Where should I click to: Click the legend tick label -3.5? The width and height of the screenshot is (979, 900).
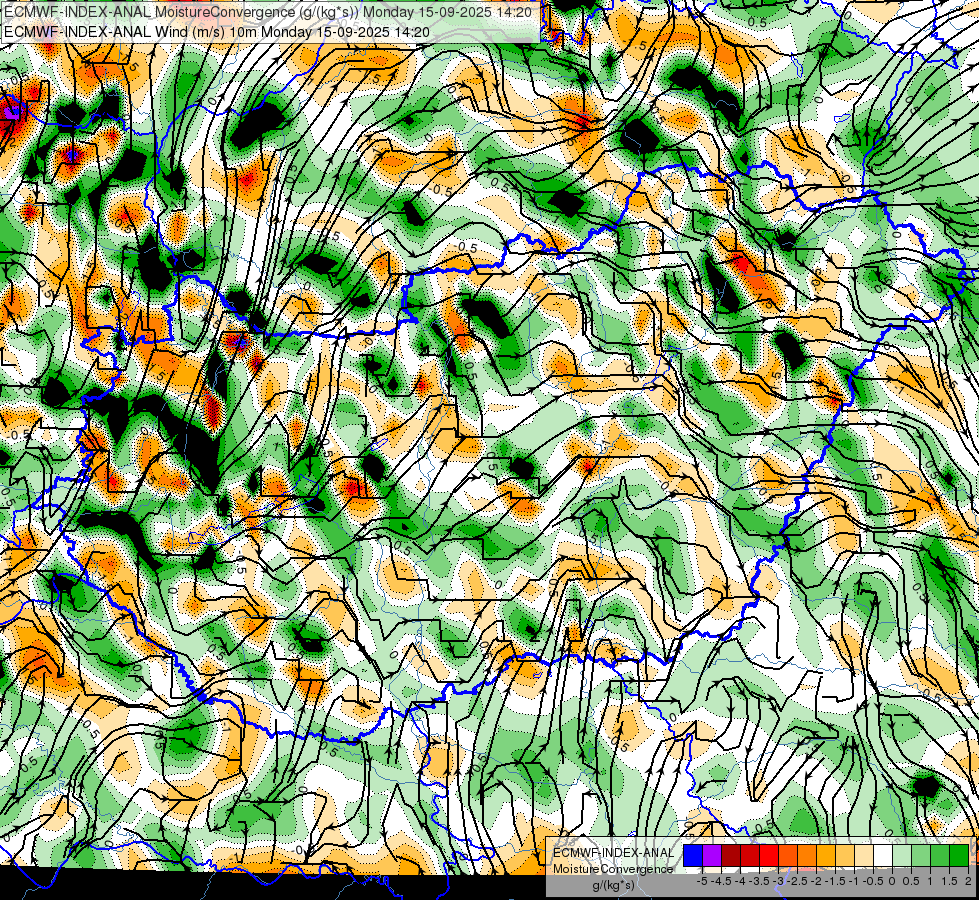(x=760, y=881)
